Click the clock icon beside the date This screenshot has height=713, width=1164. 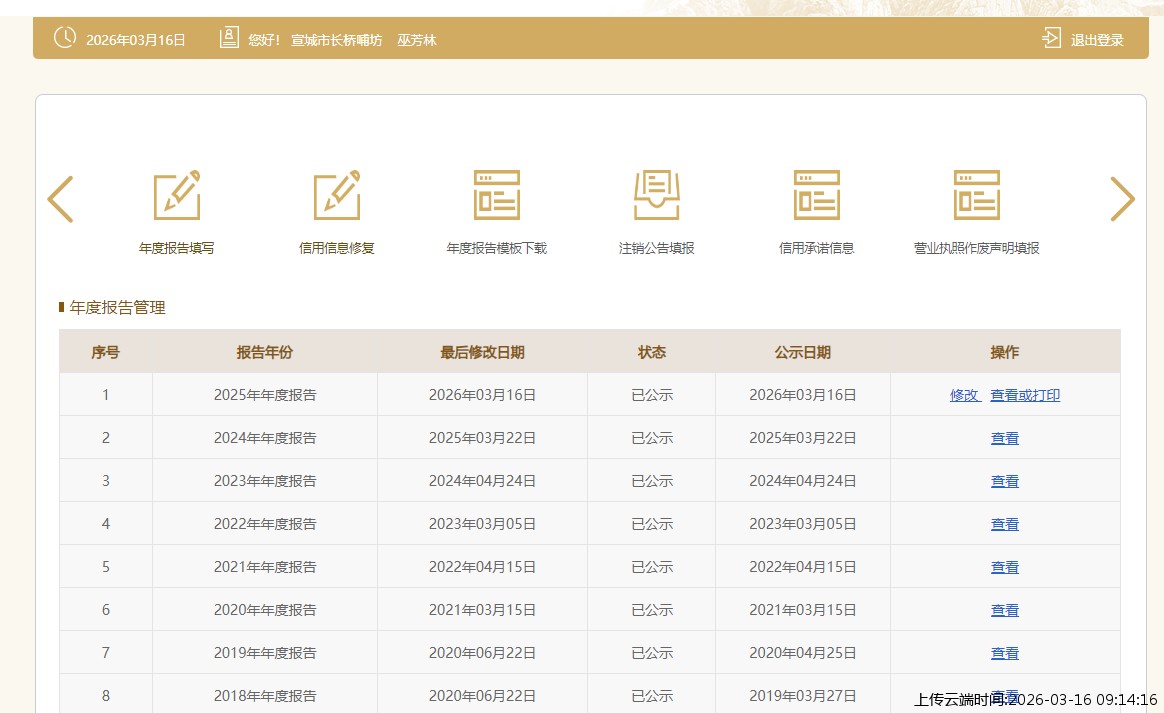click(65, 38)
